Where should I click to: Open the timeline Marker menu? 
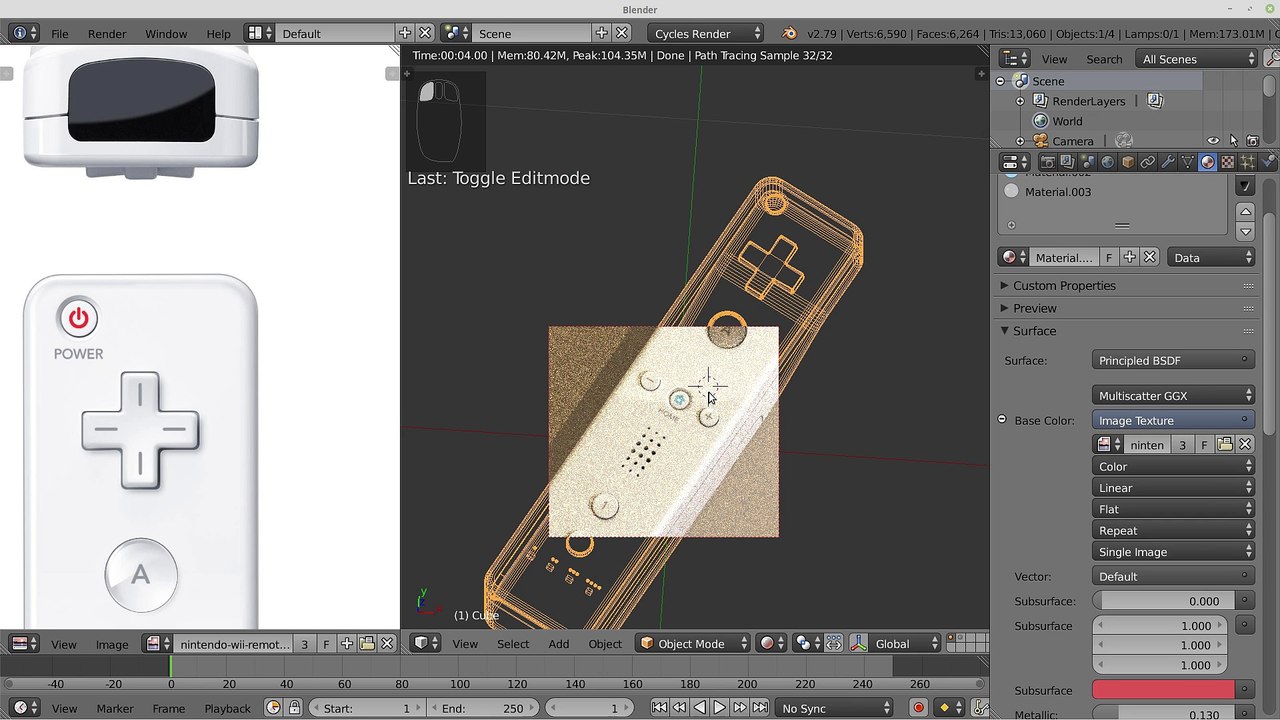pos(115,708)
